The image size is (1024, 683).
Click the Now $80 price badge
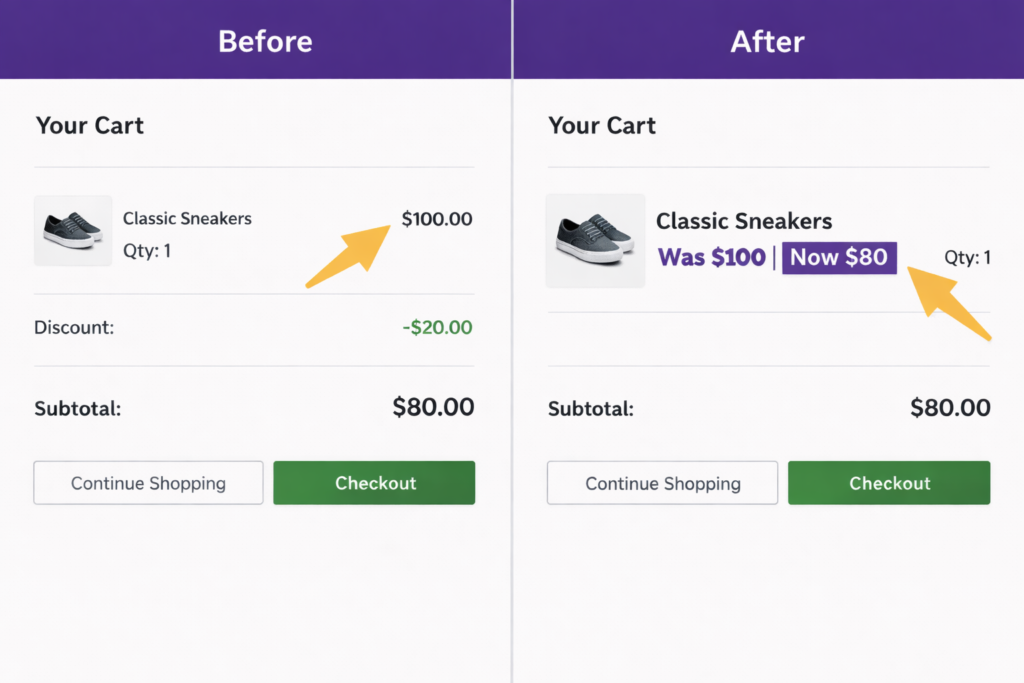pyautogui.click(x=839, y=257)
